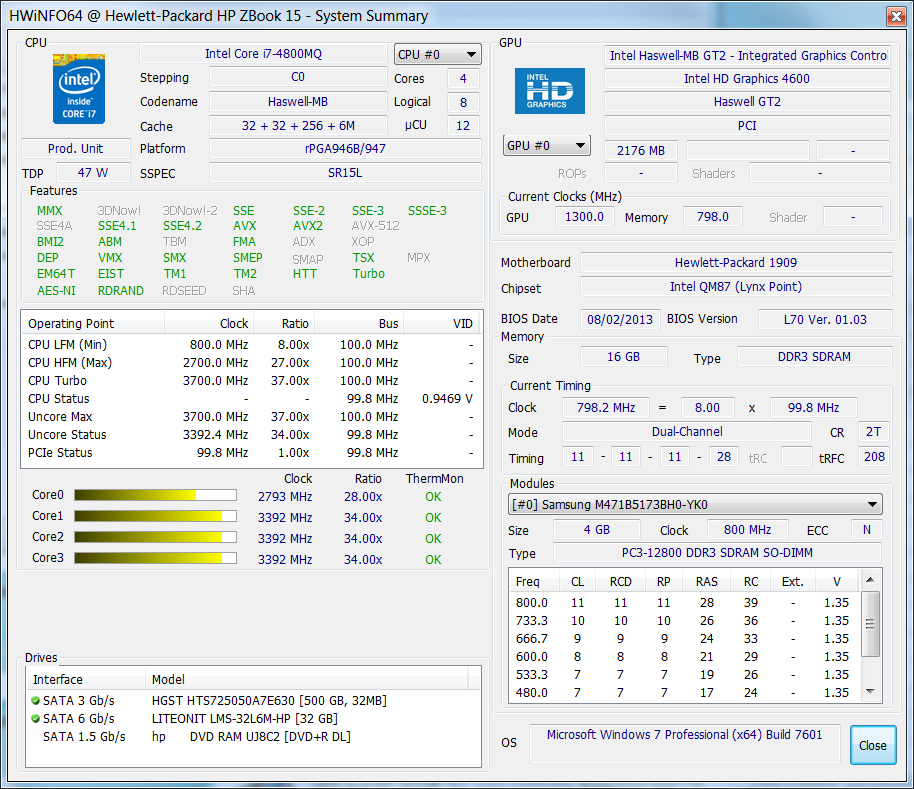The image size is (914, 789).
Task: Click the Core1 usage bar
Action: (x=156, y=516)
